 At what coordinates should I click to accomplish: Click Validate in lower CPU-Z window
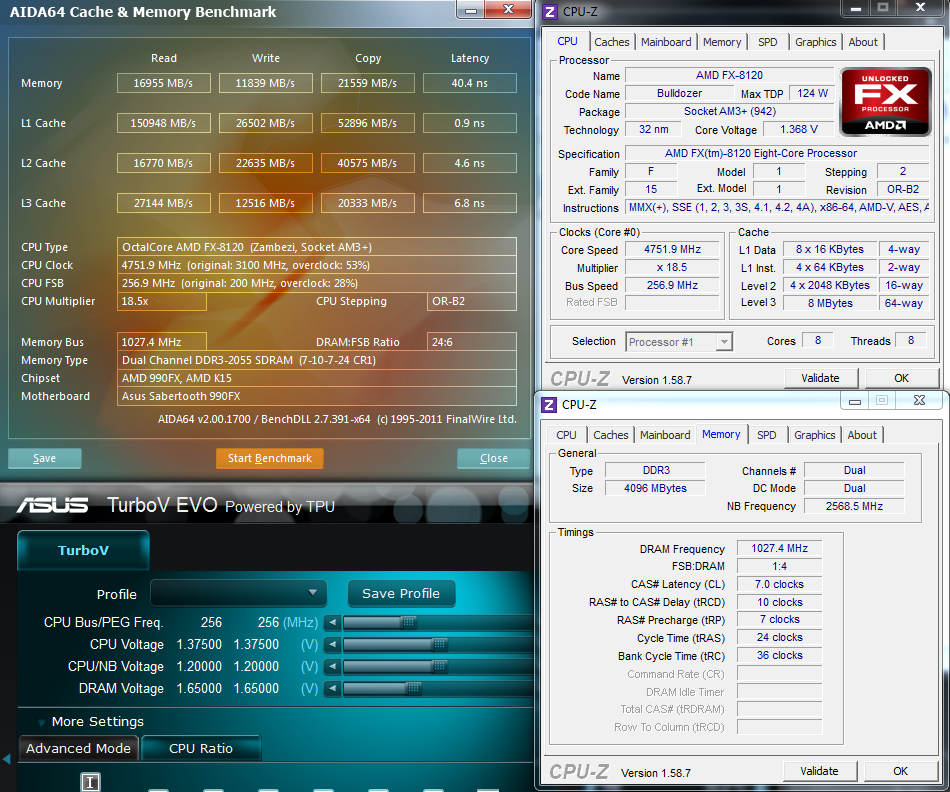[x=819, y=771]
